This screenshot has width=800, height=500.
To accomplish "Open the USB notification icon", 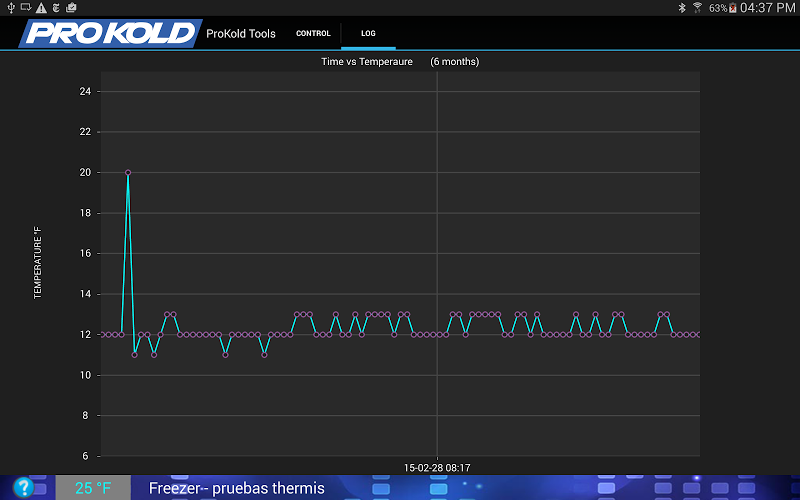I will 11,8.
